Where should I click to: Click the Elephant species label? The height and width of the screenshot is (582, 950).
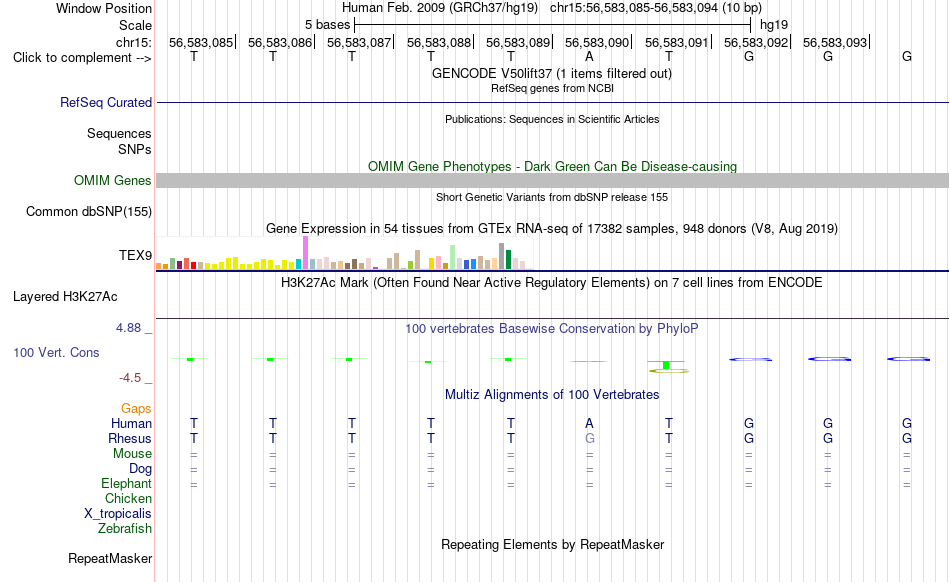pos(126,483)
